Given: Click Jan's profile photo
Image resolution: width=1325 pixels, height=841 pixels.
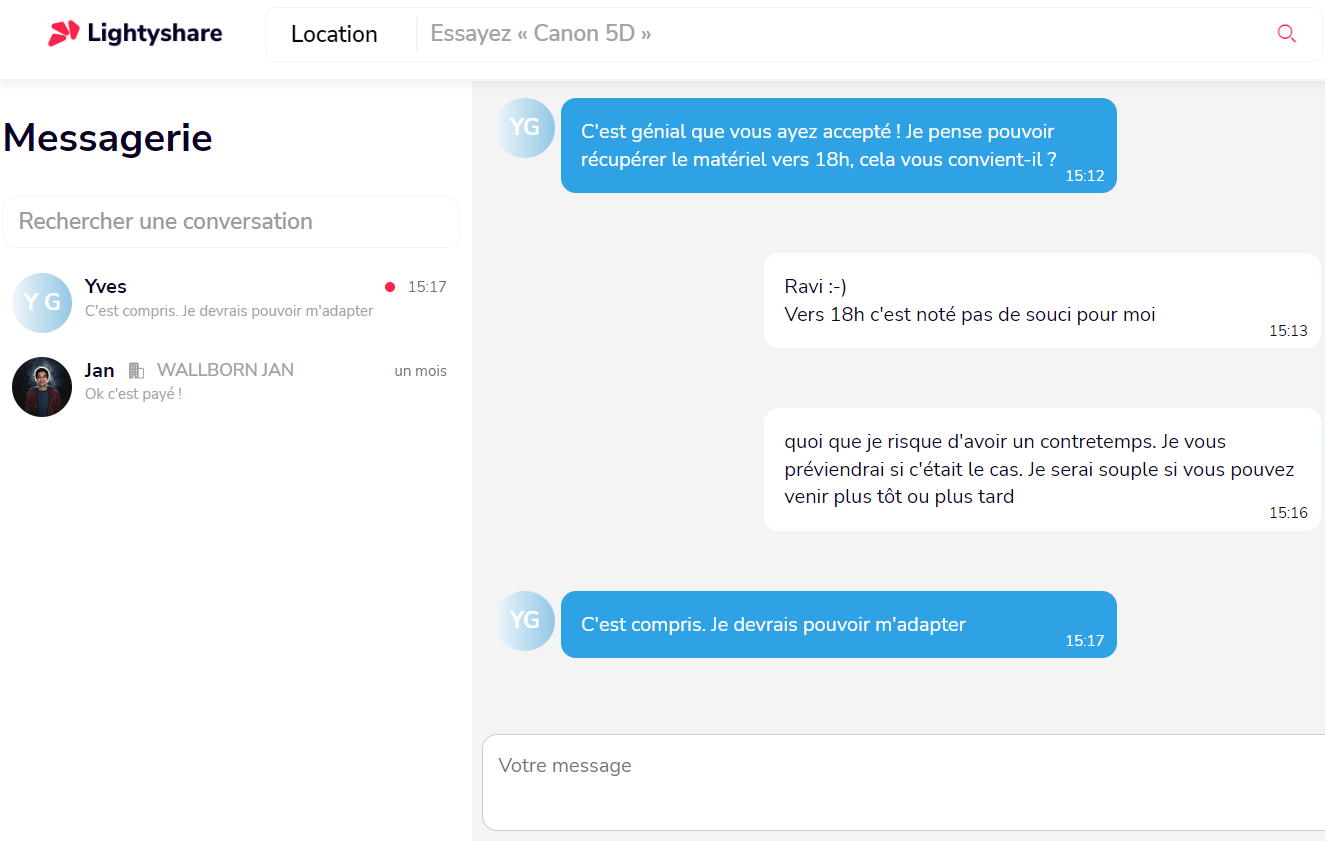Looking at the screenshot, I should pyautogui.click(x=42, y=387).
